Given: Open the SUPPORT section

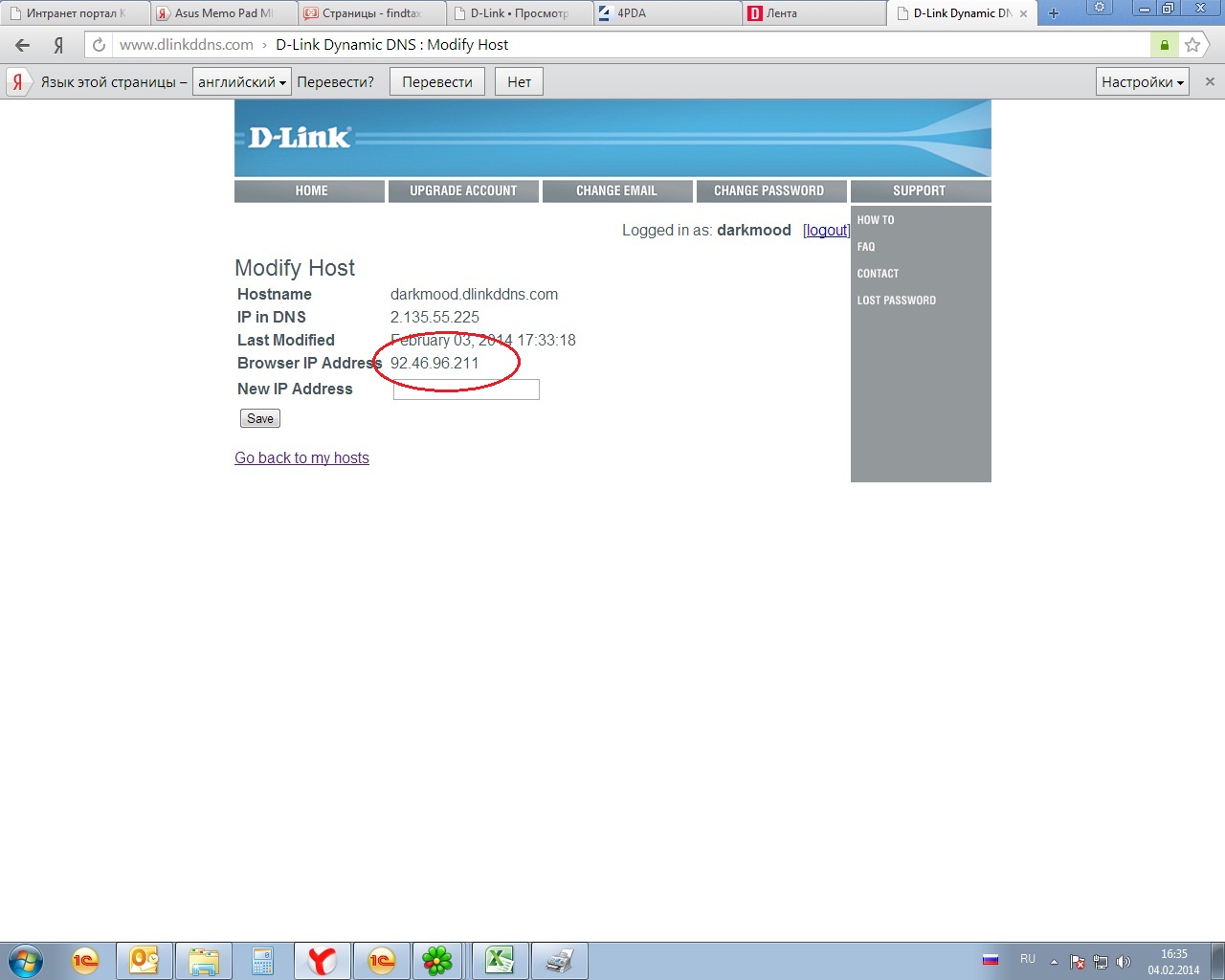Looking at the screenshot, I should pyautogui.click(x=921, y=191).
